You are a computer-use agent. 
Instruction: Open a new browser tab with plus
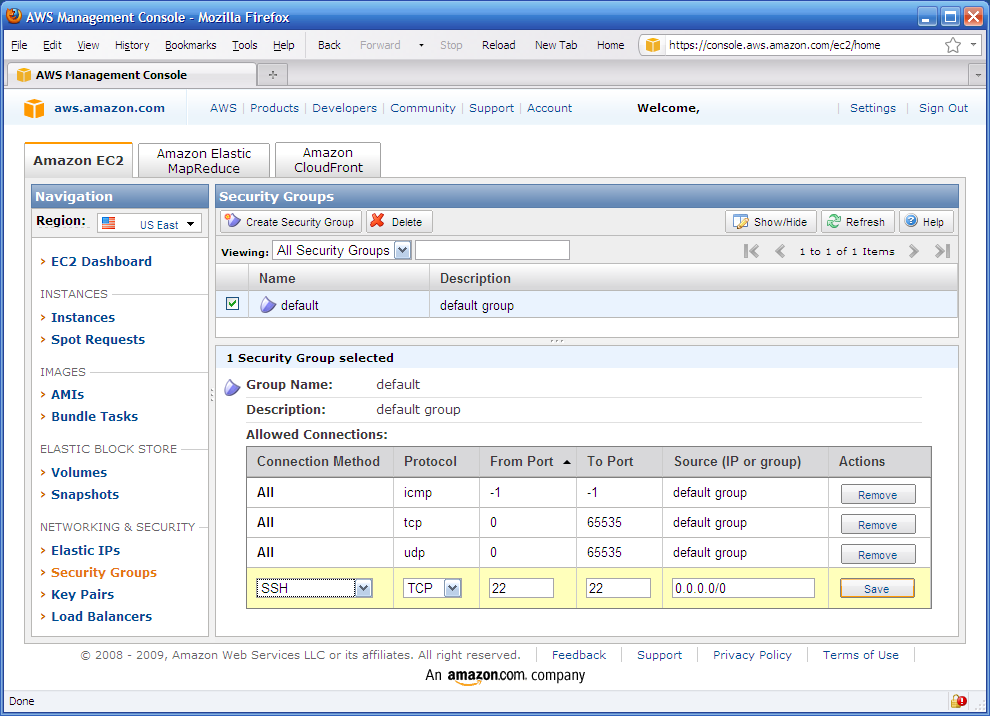(273, 75)
